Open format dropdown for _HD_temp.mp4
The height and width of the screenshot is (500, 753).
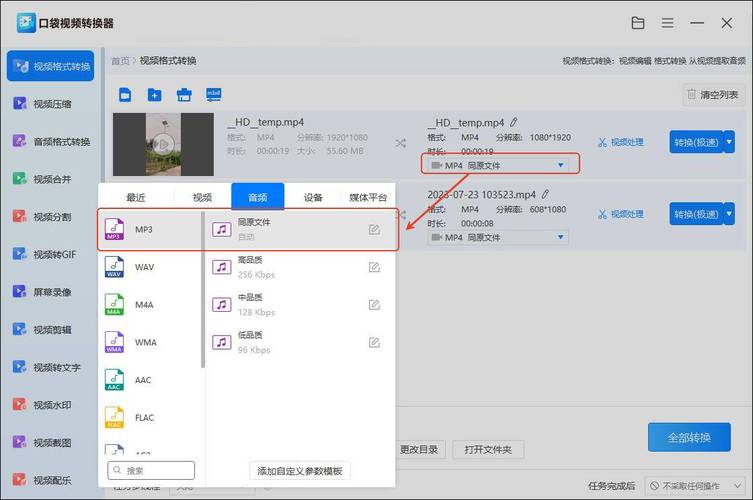pos(498,165)
